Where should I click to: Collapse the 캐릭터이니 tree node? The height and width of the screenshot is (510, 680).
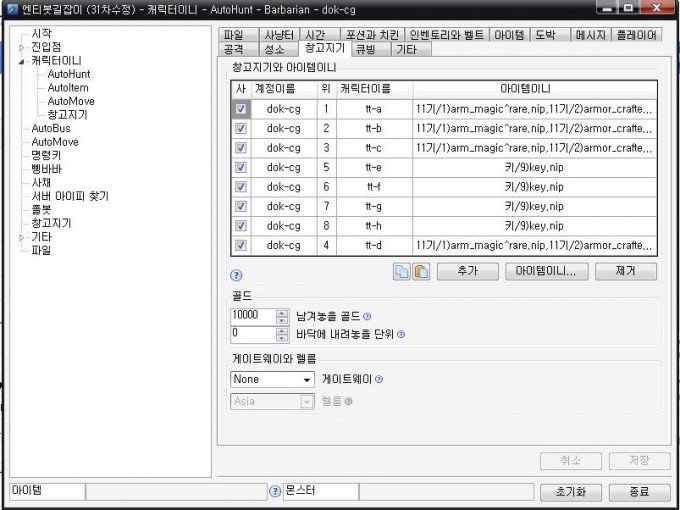coord(22,61)
